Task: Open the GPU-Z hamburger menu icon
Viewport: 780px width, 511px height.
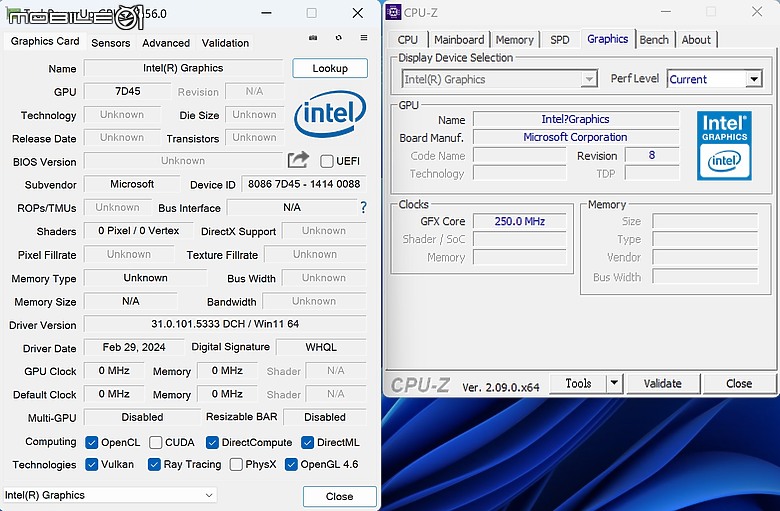Action: [364, 38]
